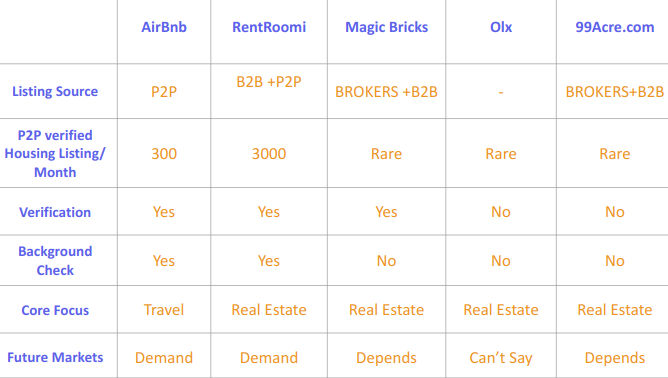Image resolution: width=668 pixels, height=378 pixels.
Task: Click the Travel cell in Core Focus
Action: pyautogui.click(x=164, y=310)
